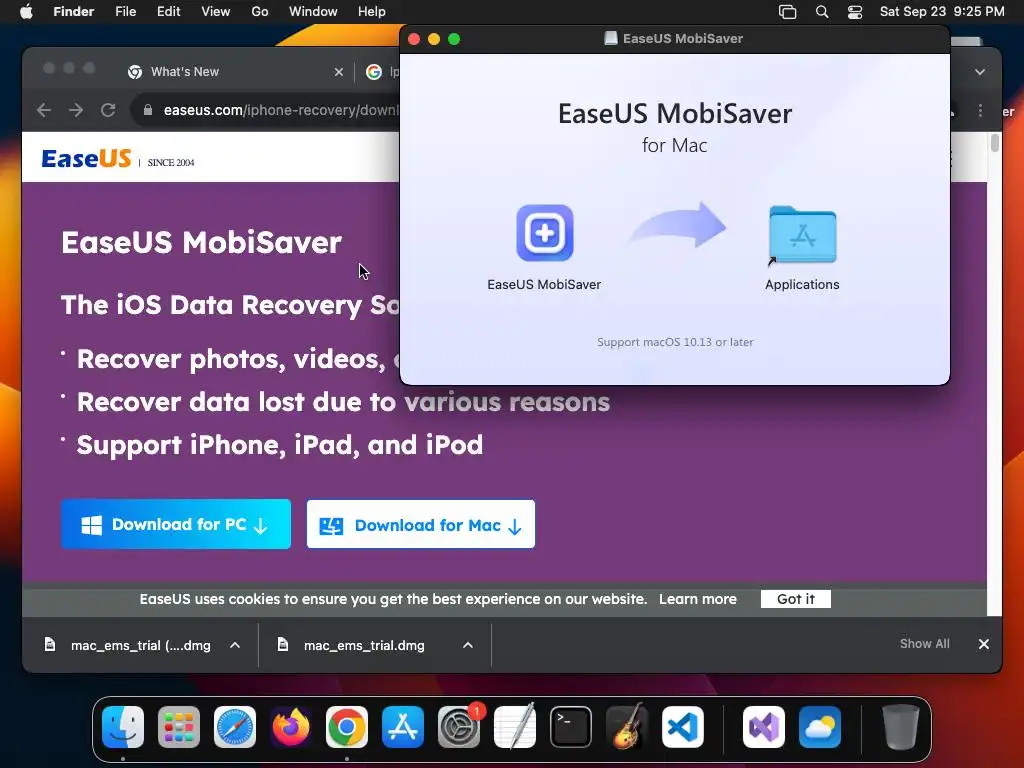Reload the Chrome page

(x=108, y=110)
